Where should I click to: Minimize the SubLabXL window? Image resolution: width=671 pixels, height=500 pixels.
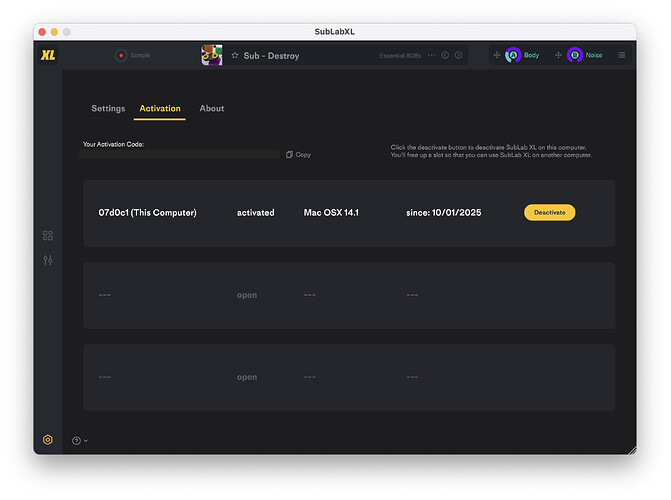(54, 32)
